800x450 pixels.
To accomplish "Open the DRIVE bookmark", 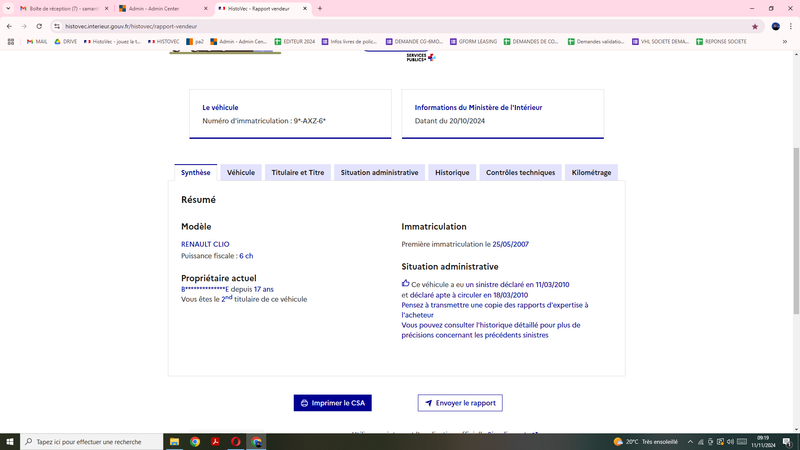I will coord(65,42).
